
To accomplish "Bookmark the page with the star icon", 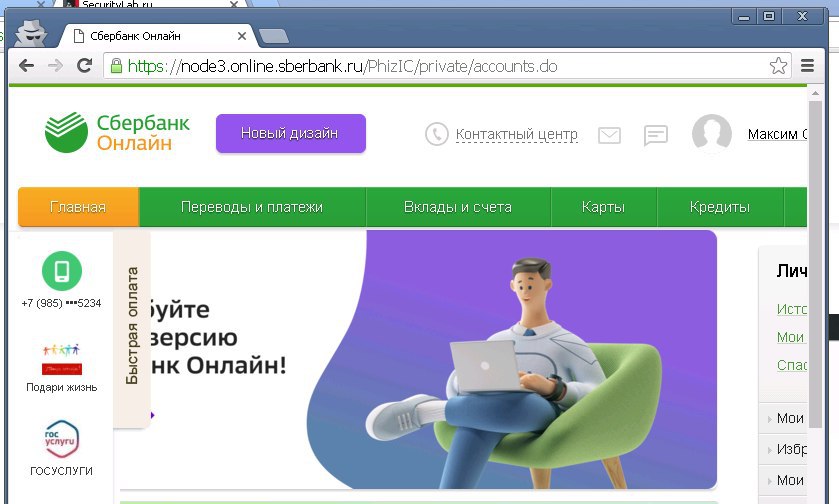I will coord(778,66).
